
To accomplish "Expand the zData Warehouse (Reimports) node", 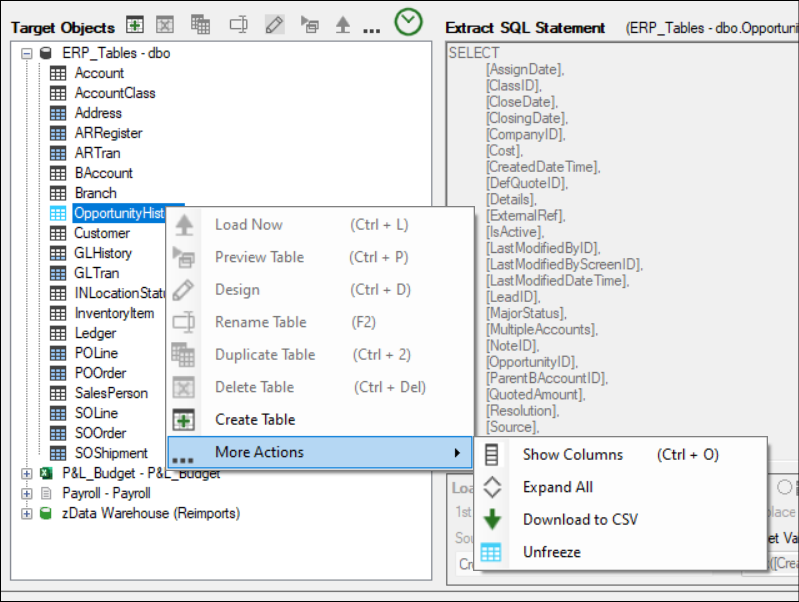I will point(26,513).
